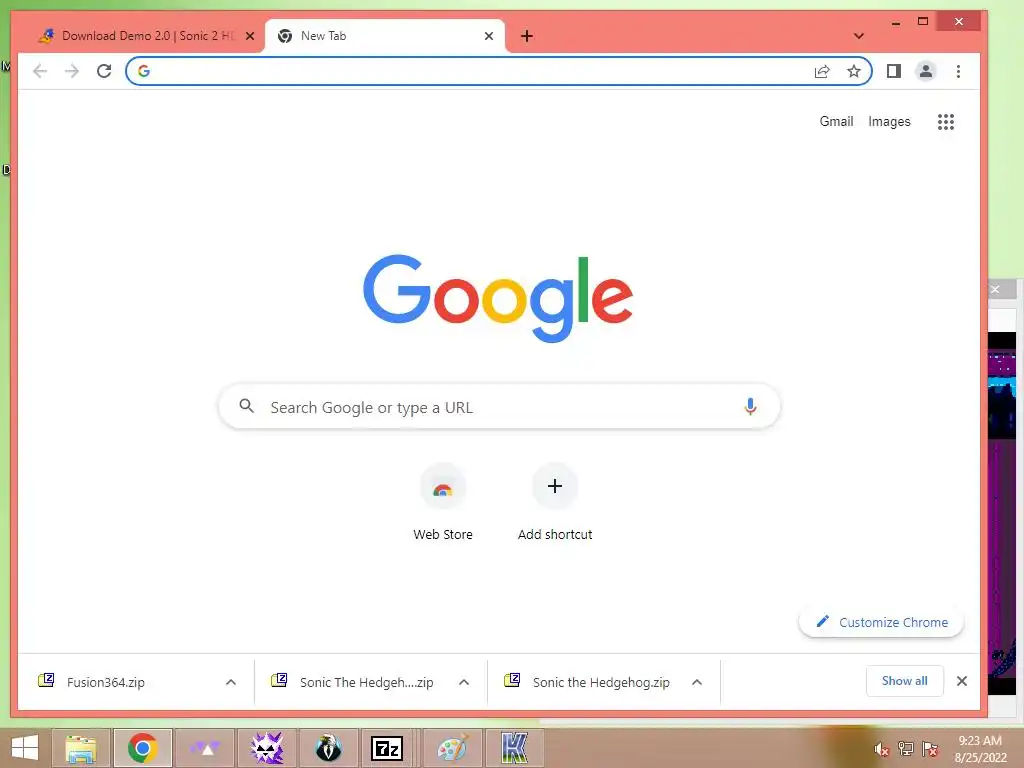Click Customize Chrome button
This screenshot has height=768, width=1024.
coord(881,622)
